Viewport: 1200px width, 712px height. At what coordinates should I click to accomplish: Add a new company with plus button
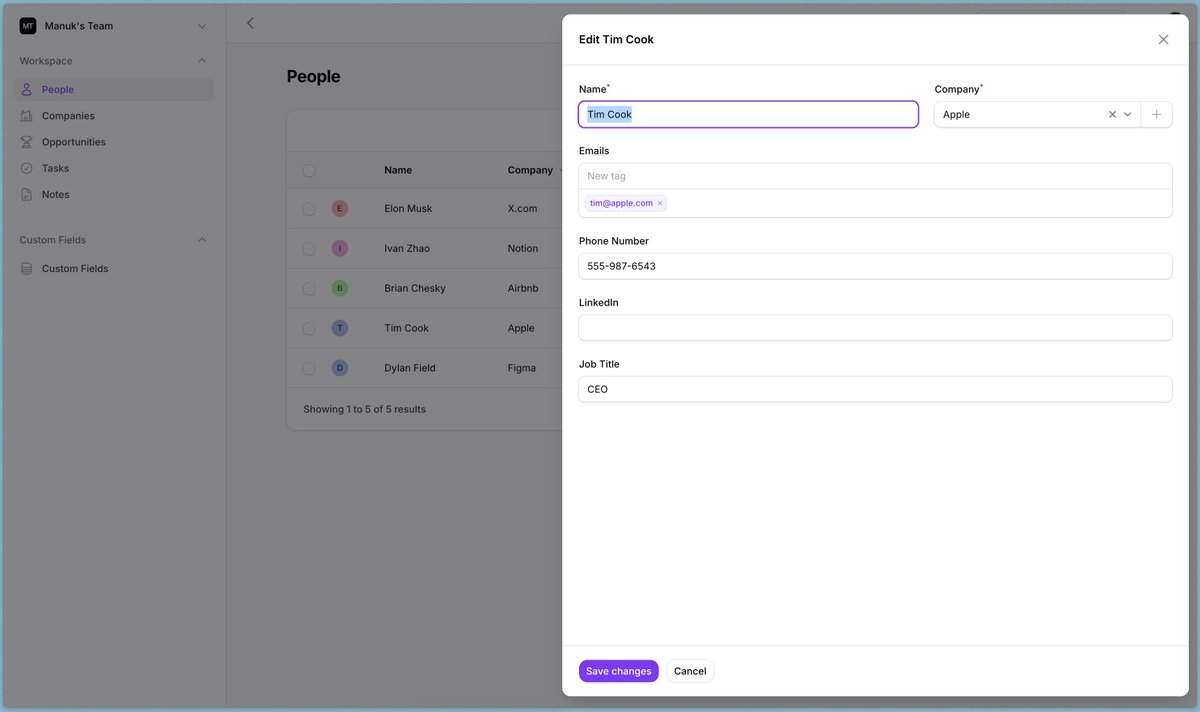1156,115
